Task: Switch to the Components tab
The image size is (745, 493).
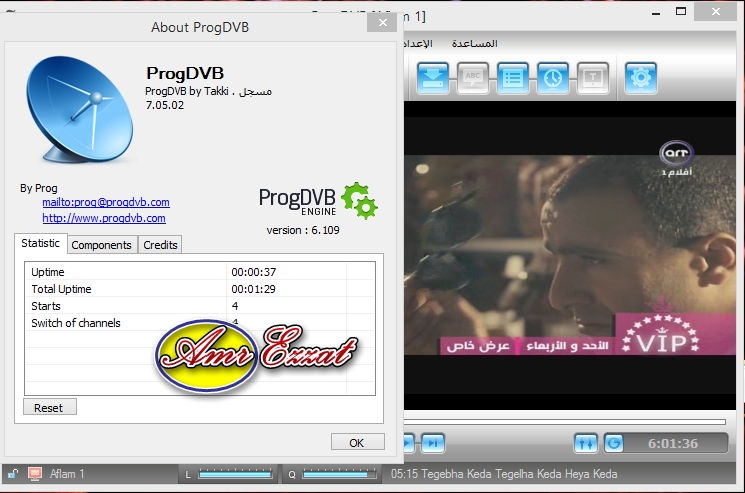Action: [102, 245]
